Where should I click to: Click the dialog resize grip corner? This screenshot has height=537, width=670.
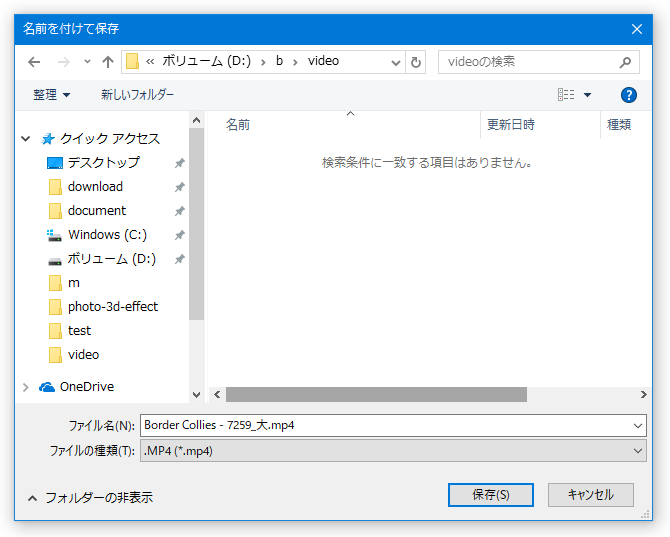(645, 515)
